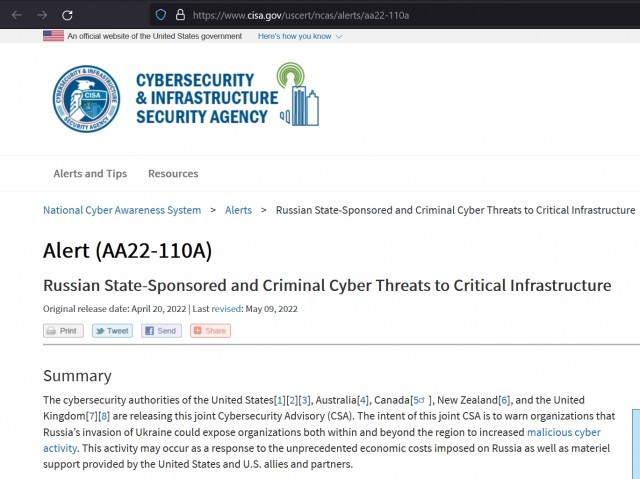Click 'An official website of the United States government' text

(x=155, y=36)
